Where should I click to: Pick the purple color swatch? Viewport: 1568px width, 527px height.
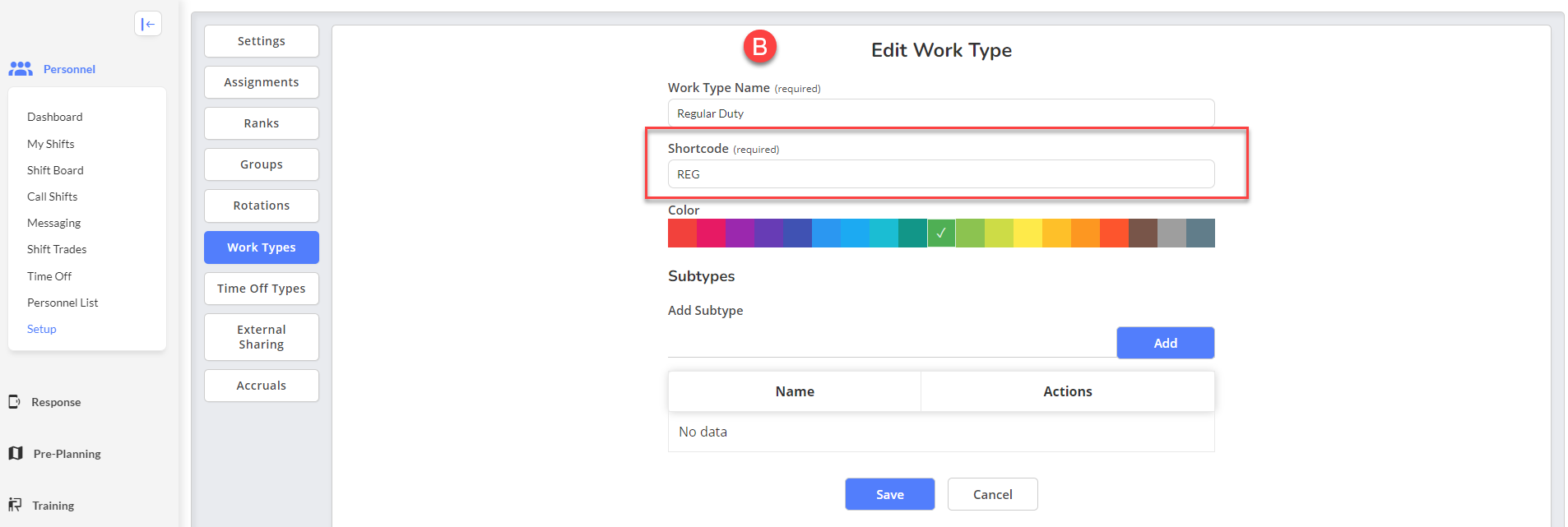(740, 233)
